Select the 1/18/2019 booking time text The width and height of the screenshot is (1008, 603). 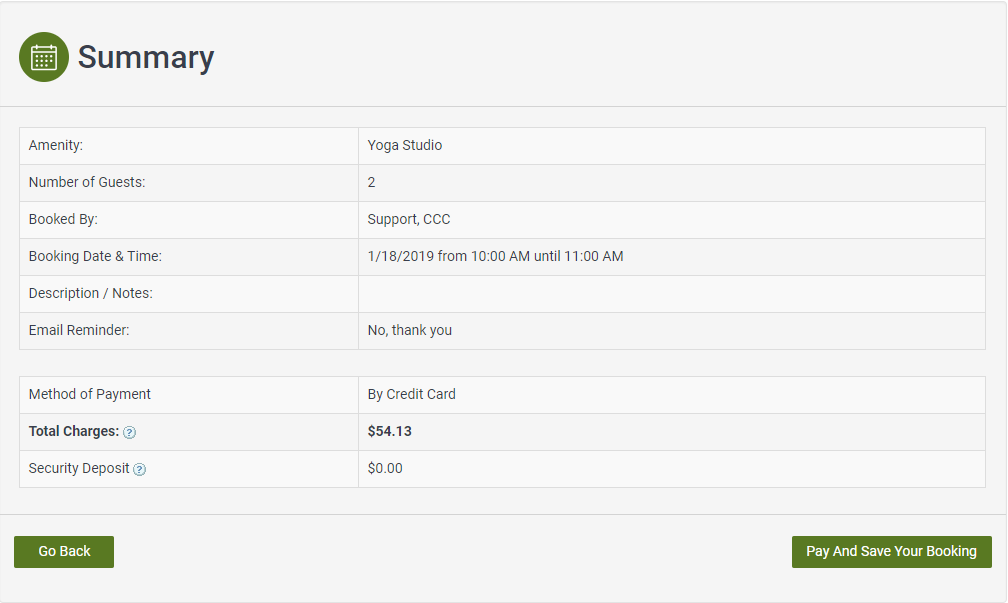point(495,256)
